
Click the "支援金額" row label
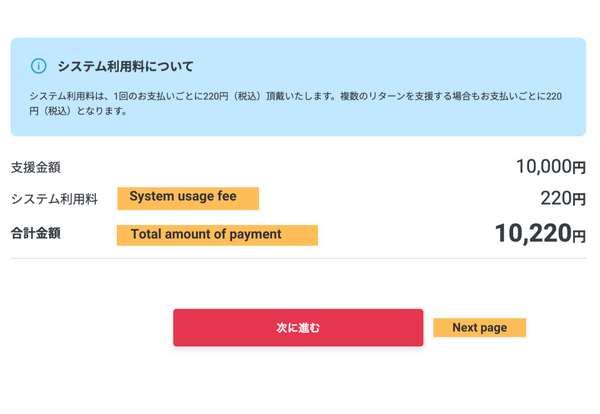pyautogui.click(x=36, y=167)
